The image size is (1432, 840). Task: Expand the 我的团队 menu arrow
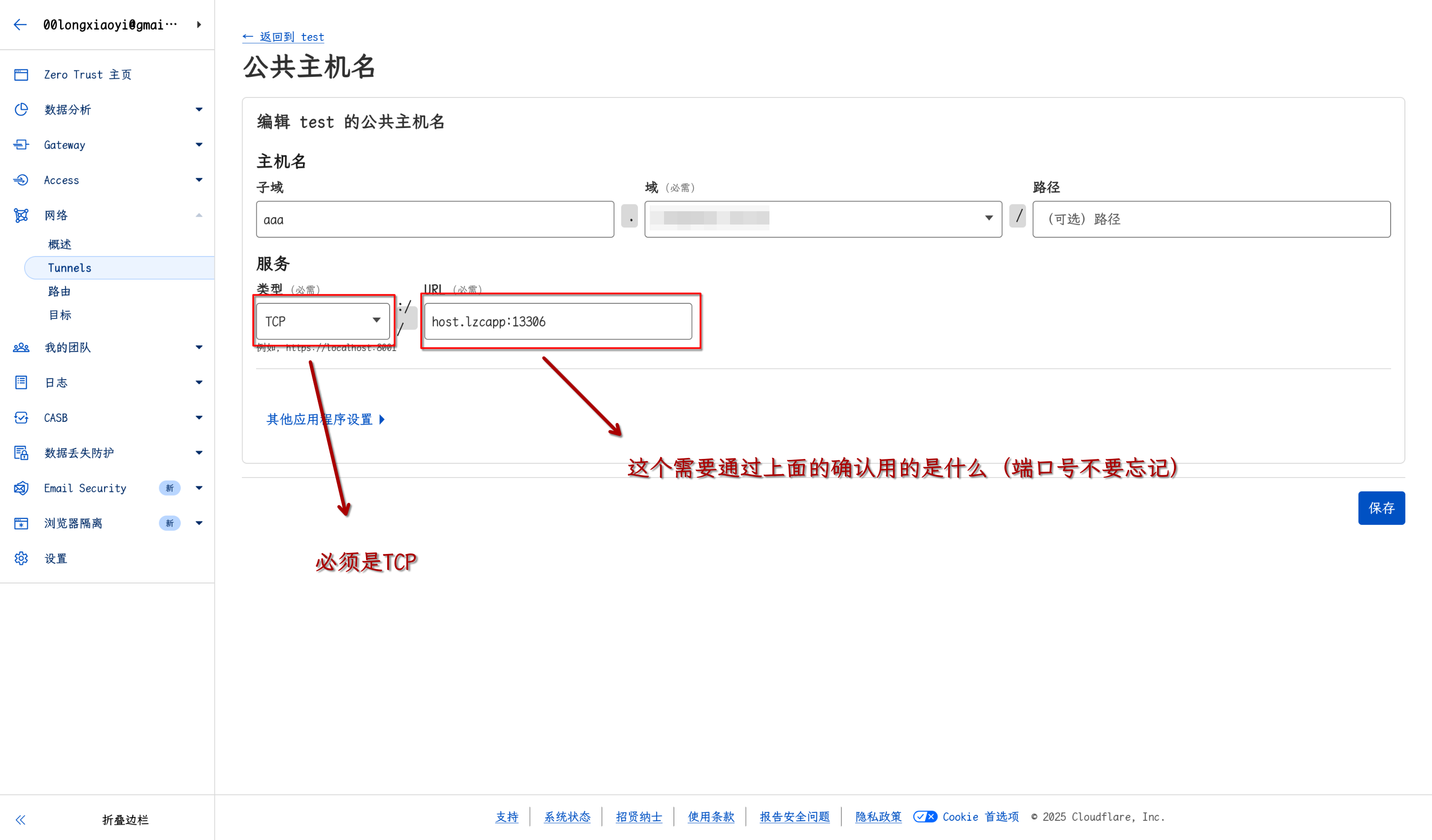199,347
